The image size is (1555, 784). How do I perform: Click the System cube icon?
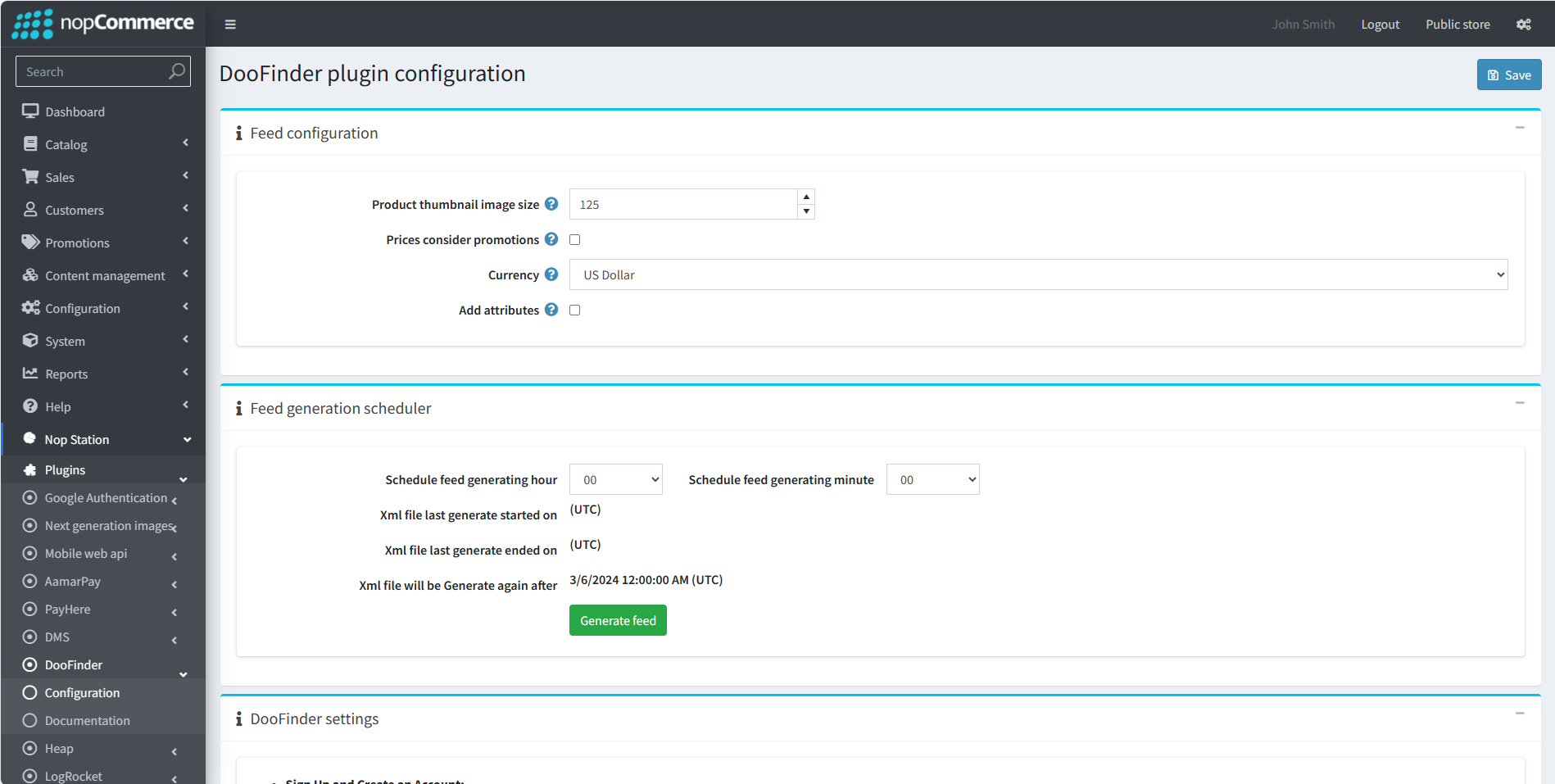coord(30,341)
